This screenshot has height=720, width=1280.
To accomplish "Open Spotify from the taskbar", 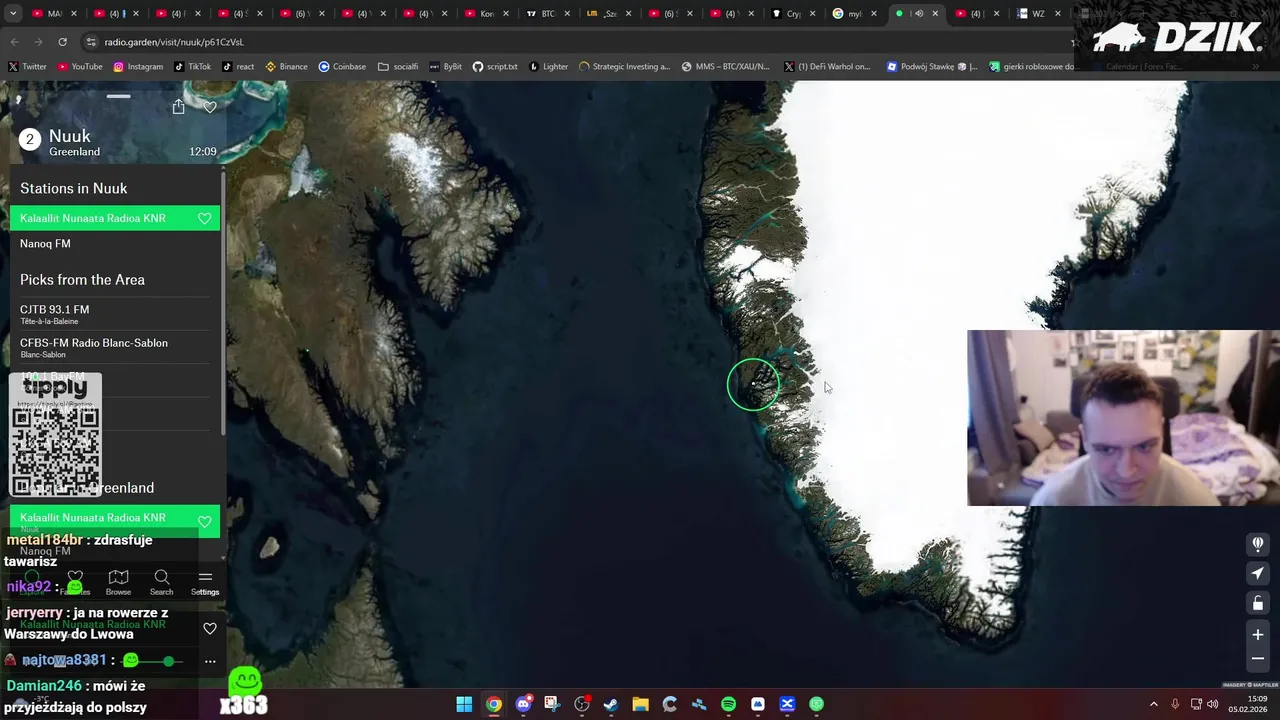I will coord(728,704).
